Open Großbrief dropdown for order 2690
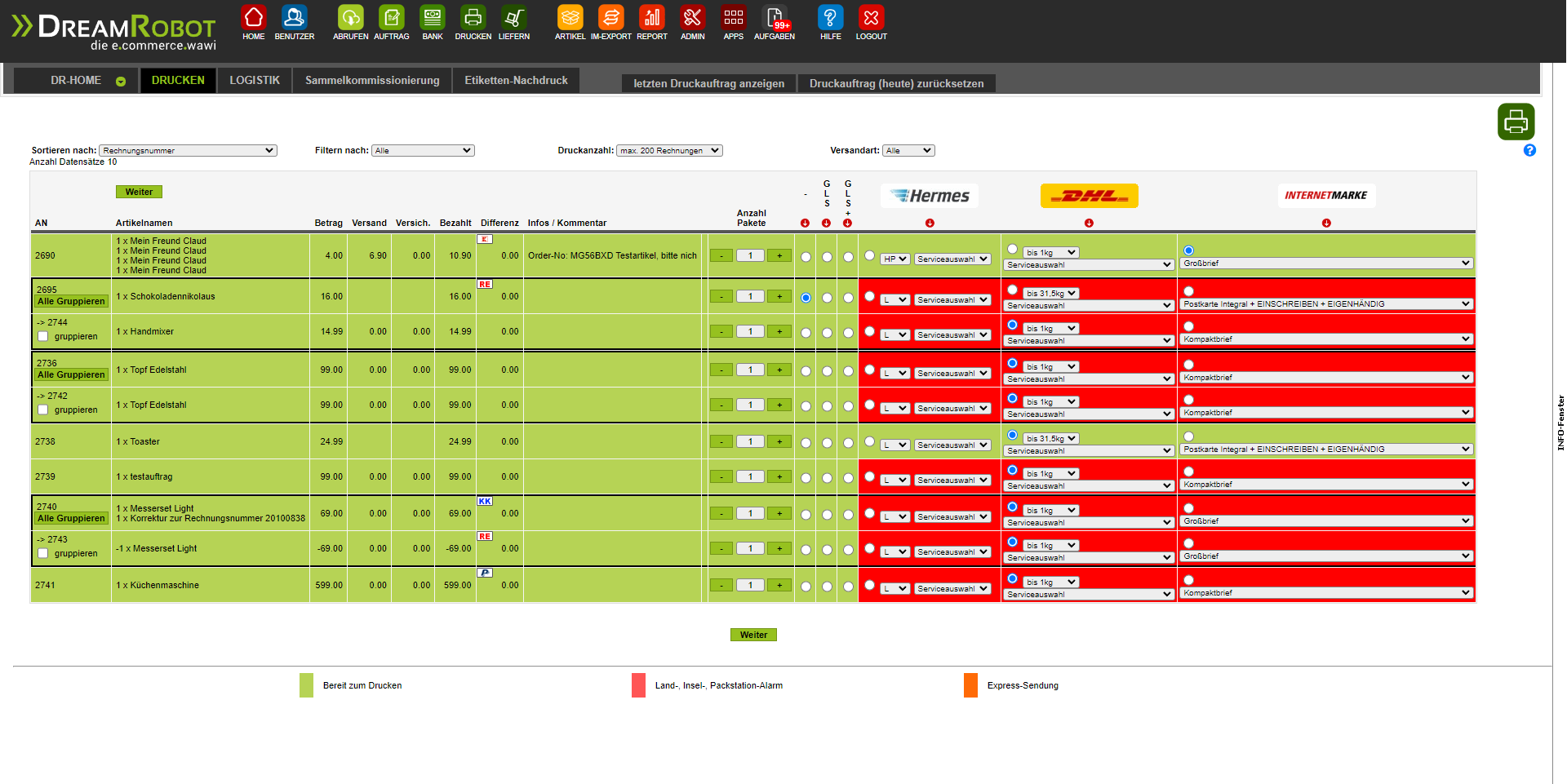Viewport: 1567px width, 784px height. click(1326, 264)
